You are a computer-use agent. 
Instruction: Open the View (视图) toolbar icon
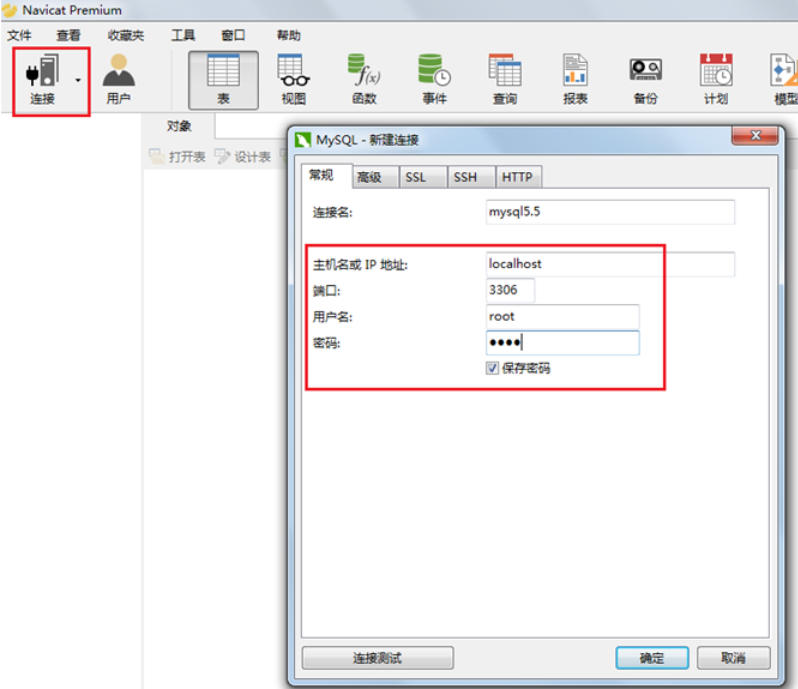pyautogui.click(x=294, y=70)
